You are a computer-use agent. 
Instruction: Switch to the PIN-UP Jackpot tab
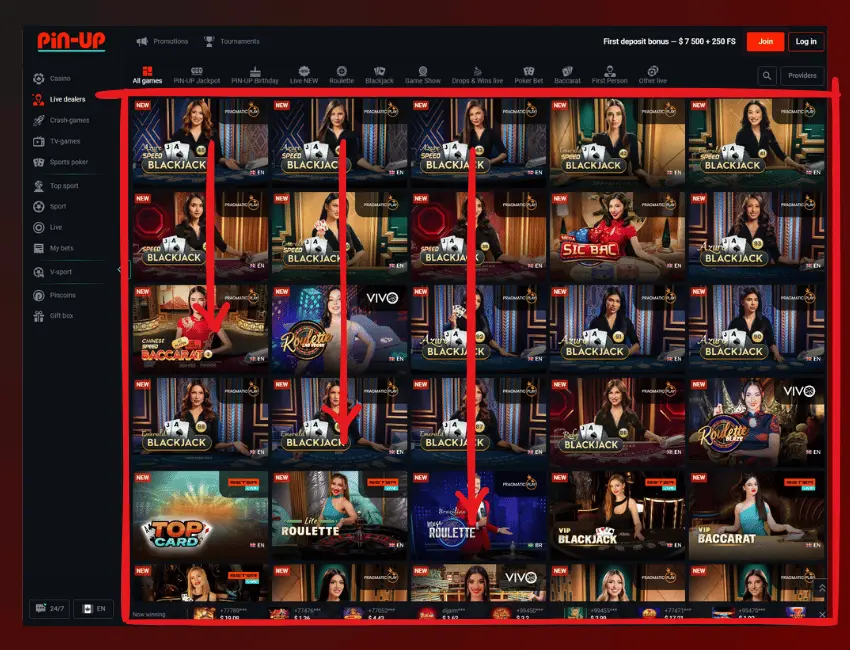197,75
